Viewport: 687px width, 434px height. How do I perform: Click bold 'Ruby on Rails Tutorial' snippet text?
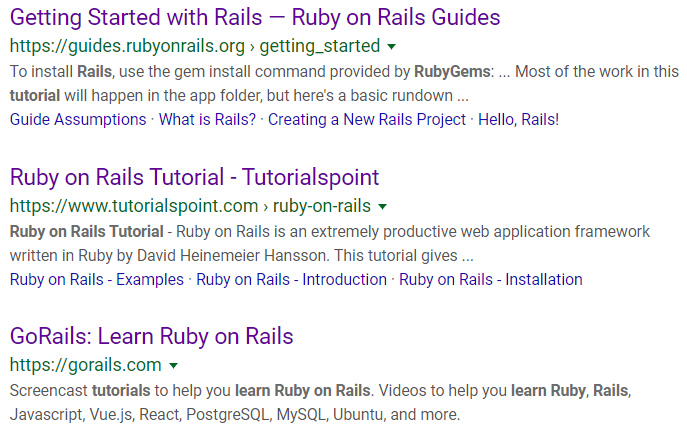pos(86,231)
